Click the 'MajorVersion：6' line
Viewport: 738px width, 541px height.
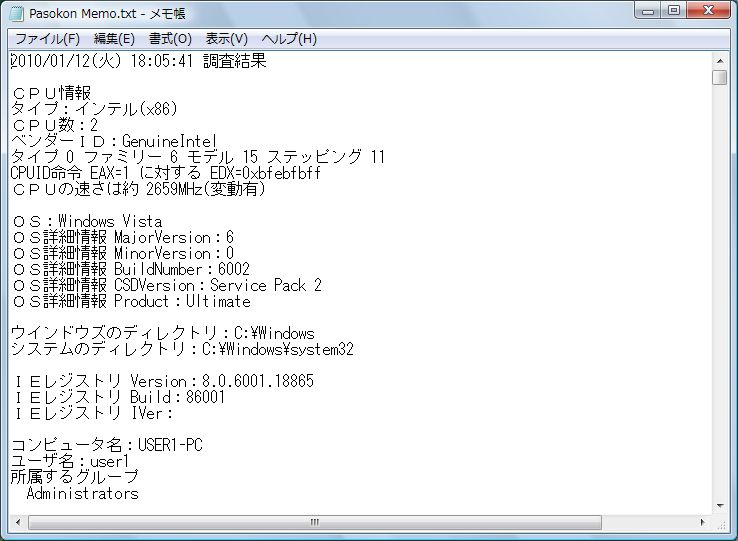click(x=123, y=237)
